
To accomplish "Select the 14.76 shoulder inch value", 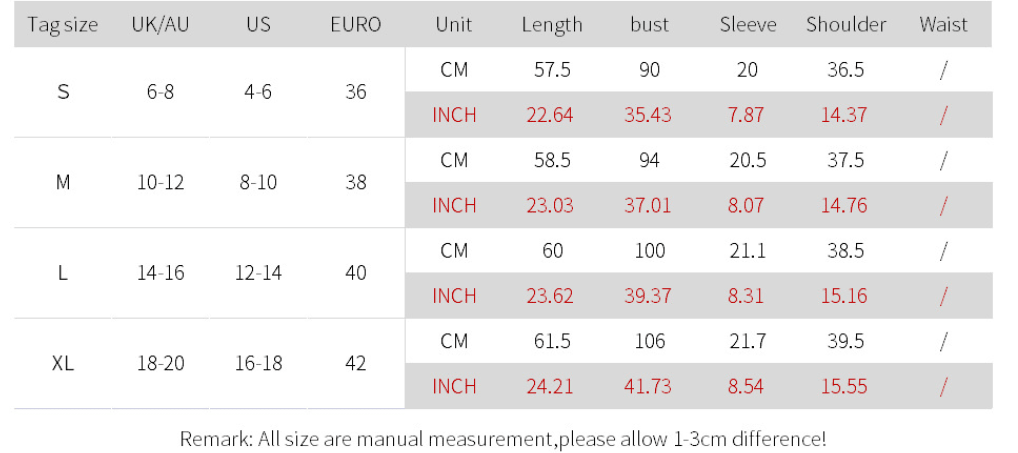I will pos(846,206).
